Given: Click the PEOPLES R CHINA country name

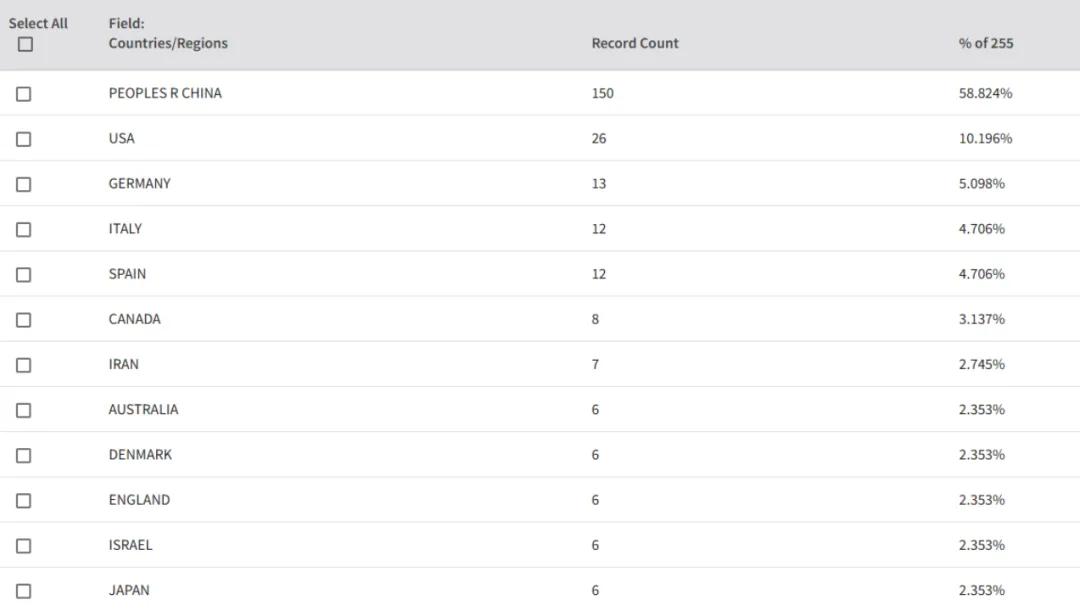Looking at the screenshot, I should 165,93.
